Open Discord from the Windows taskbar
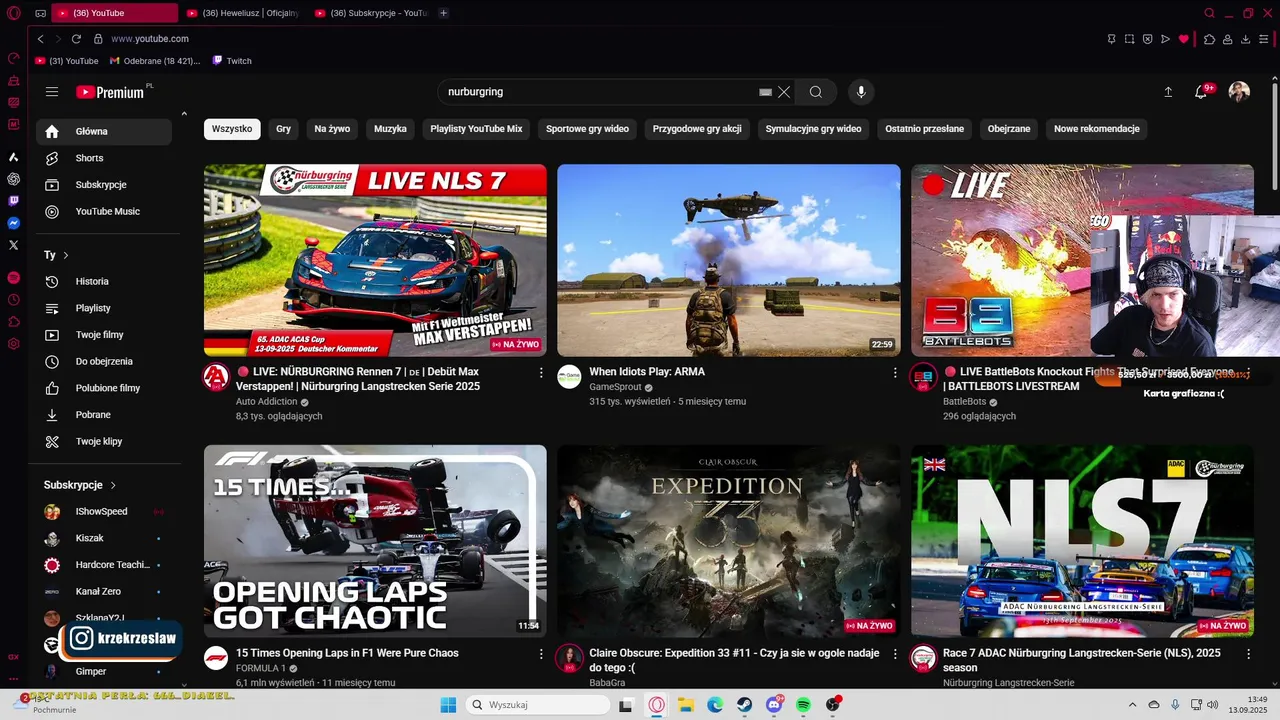This screenshot has height=720, width=1280. [774, 705]
